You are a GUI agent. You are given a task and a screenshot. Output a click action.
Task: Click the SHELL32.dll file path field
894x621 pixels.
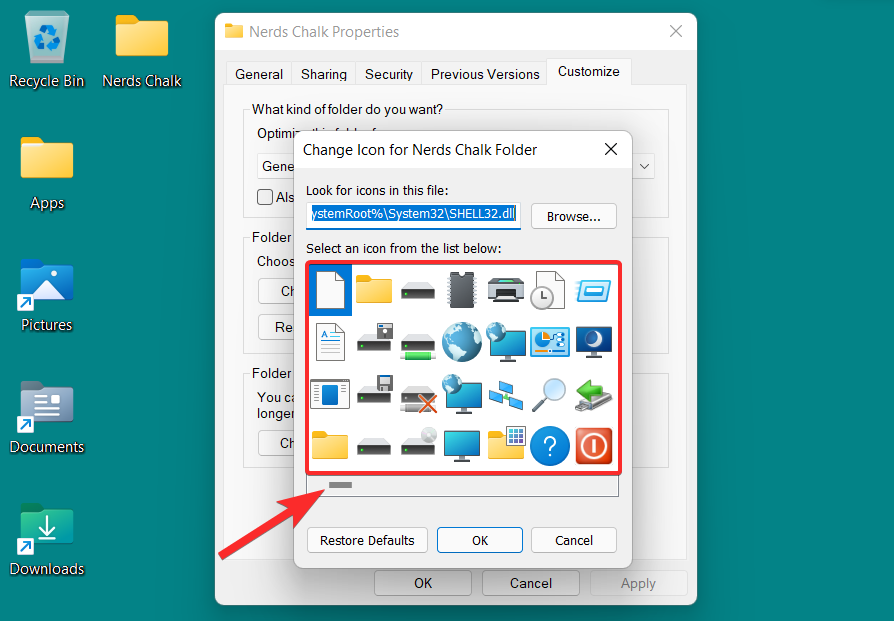coord(413,216)
